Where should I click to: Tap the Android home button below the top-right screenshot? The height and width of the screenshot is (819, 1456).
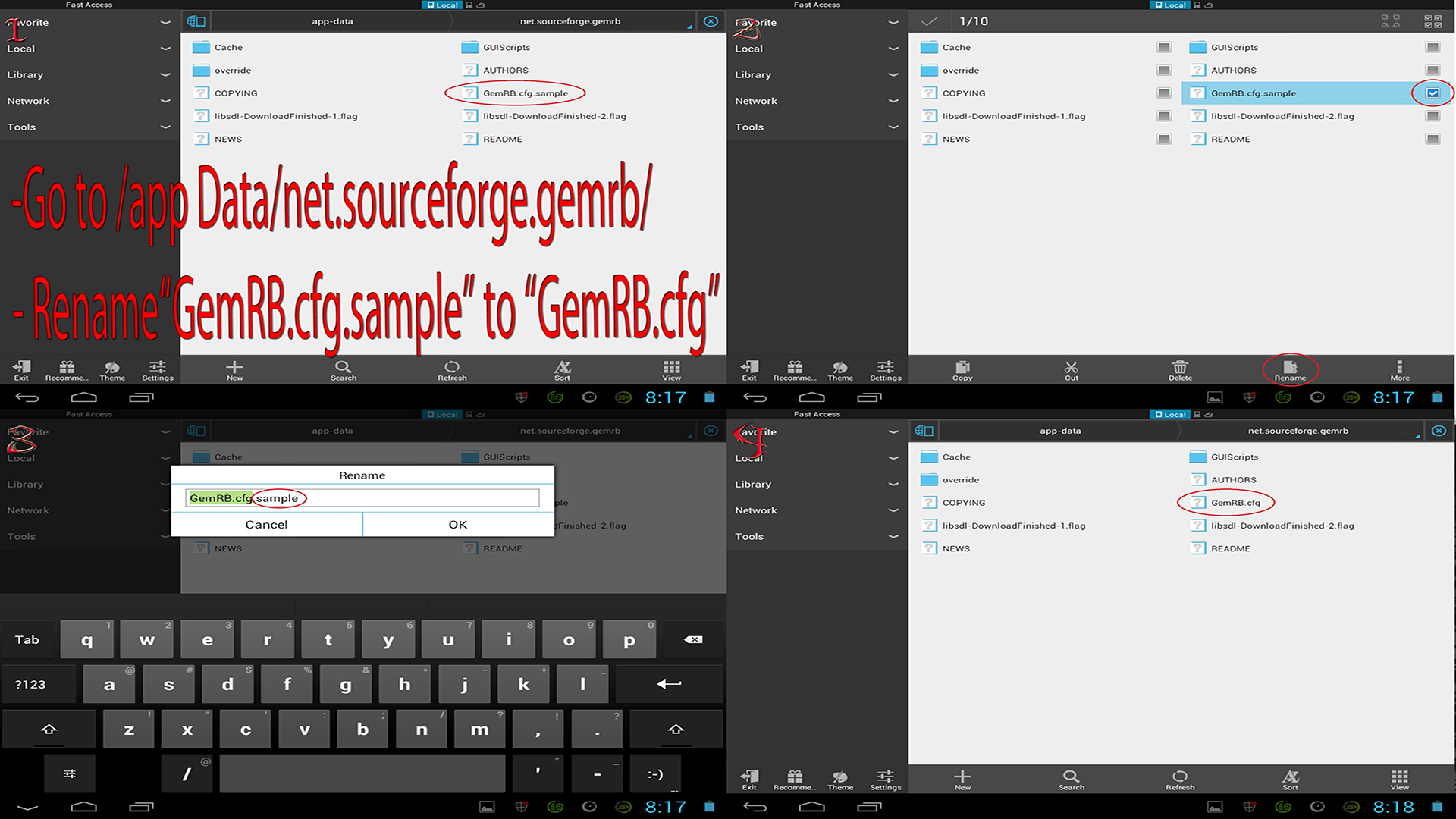tap(811, 397)
